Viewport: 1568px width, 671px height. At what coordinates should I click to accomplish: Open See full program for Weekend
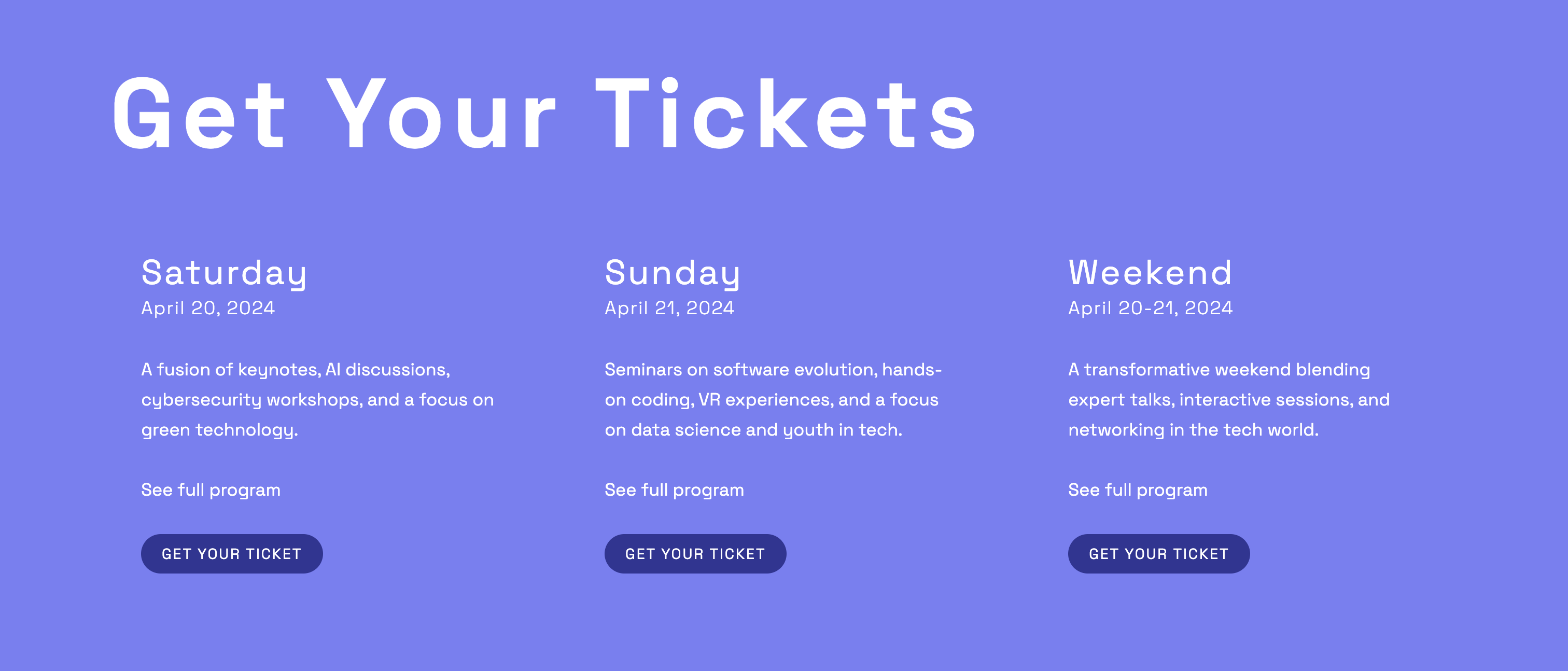tap(1138, 490)
